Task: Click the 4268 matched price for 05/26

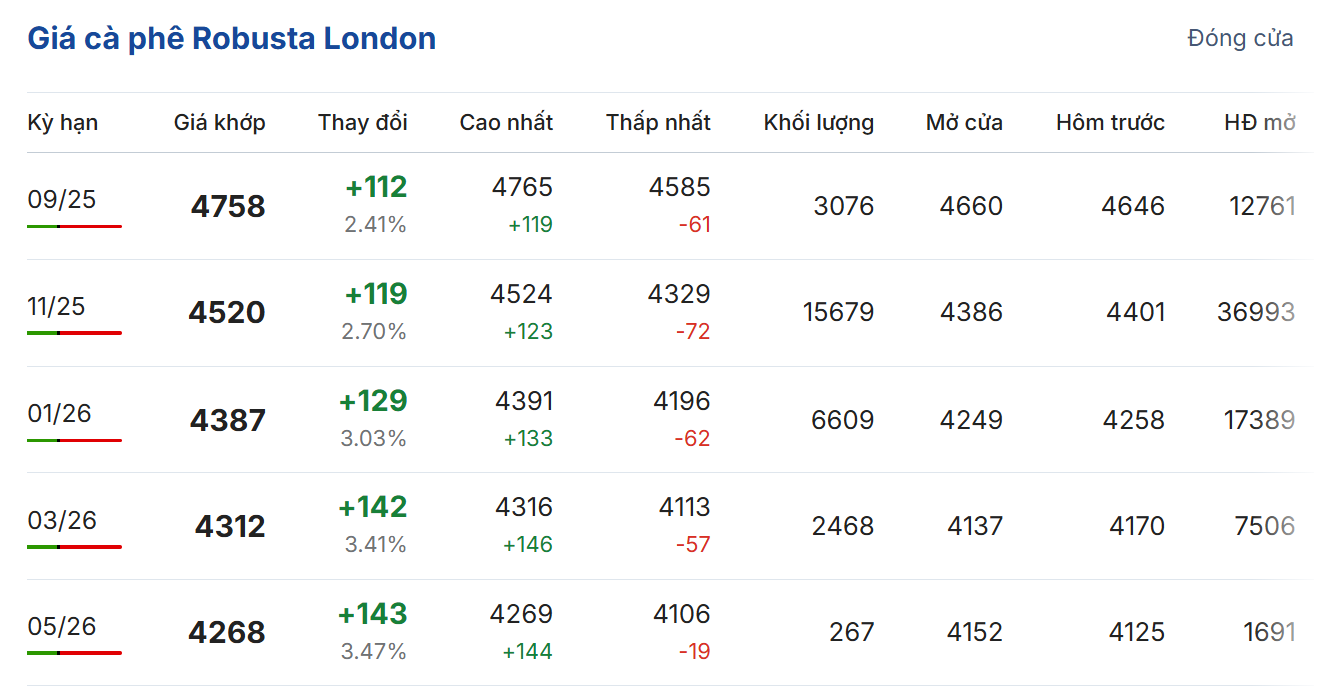Action: pos(227,633)
